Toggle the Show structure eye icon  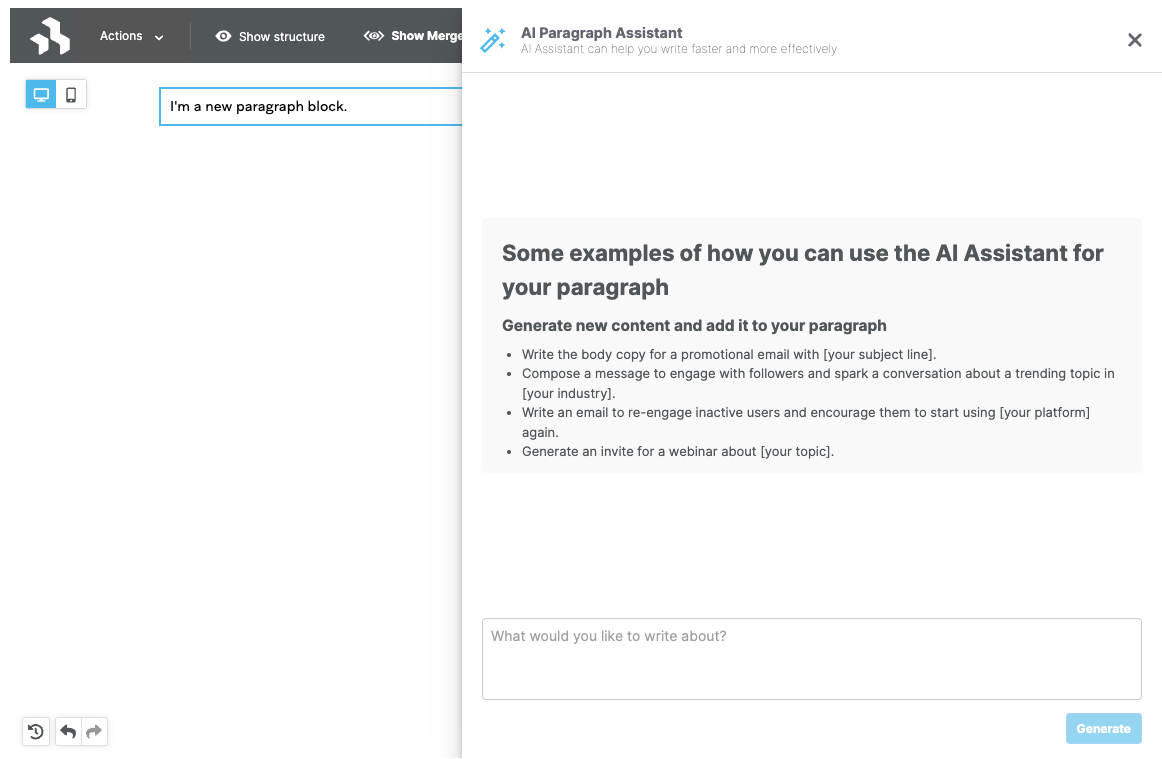tap(224, 36)
